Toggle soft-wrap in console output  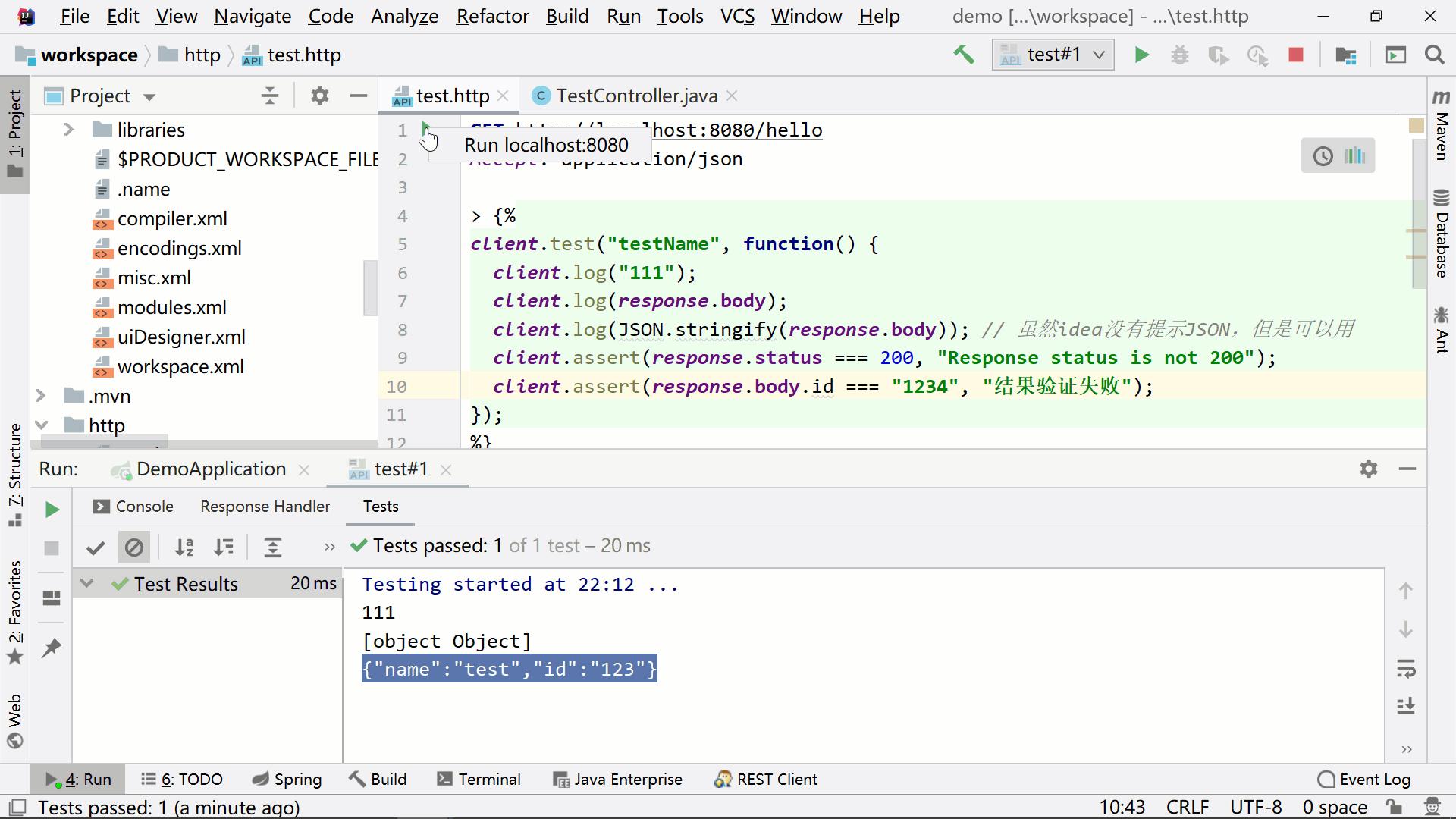(1406, 669)
